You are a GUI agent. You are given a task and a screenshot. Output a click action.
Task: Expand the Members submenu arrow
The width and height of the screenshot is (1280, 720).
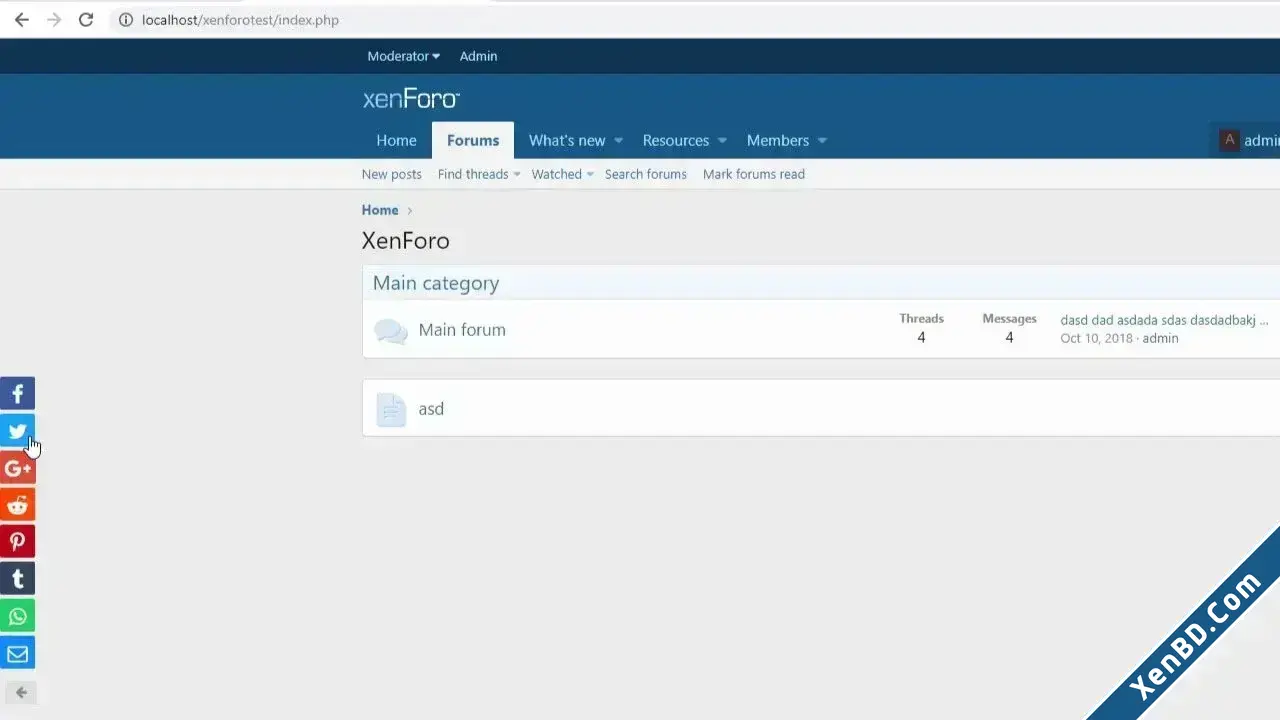[x=822, y=141]
